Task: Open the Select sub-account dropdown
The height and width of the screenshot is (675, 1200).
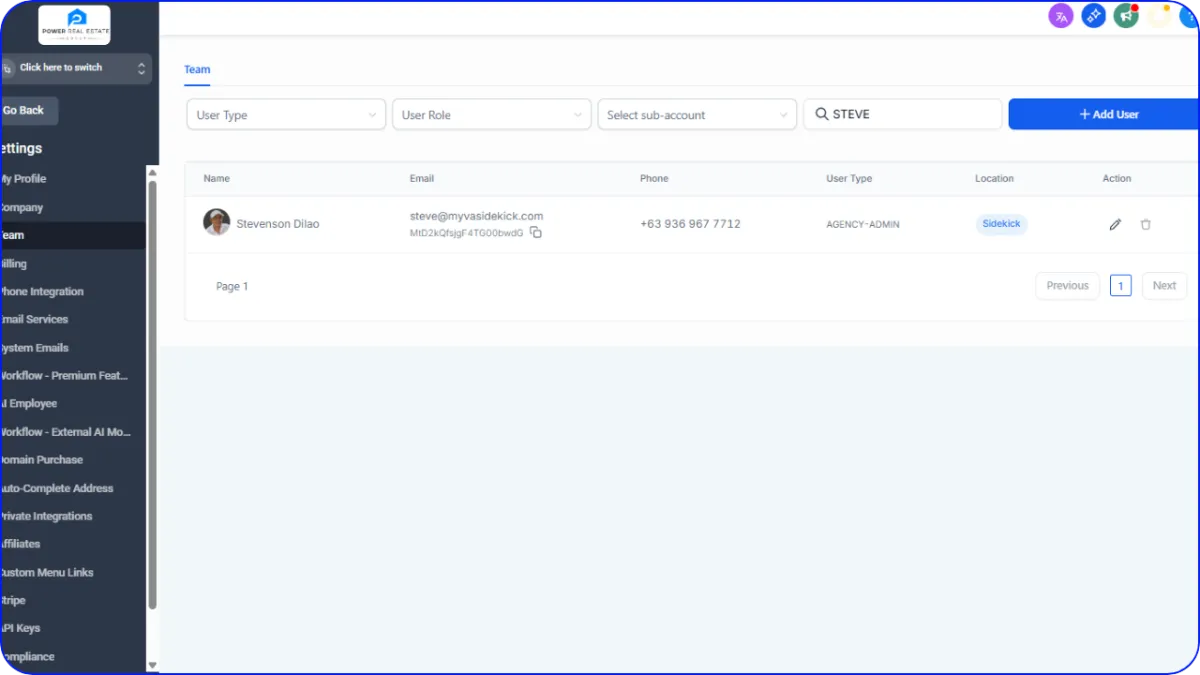Action: [x=697, y=115]
